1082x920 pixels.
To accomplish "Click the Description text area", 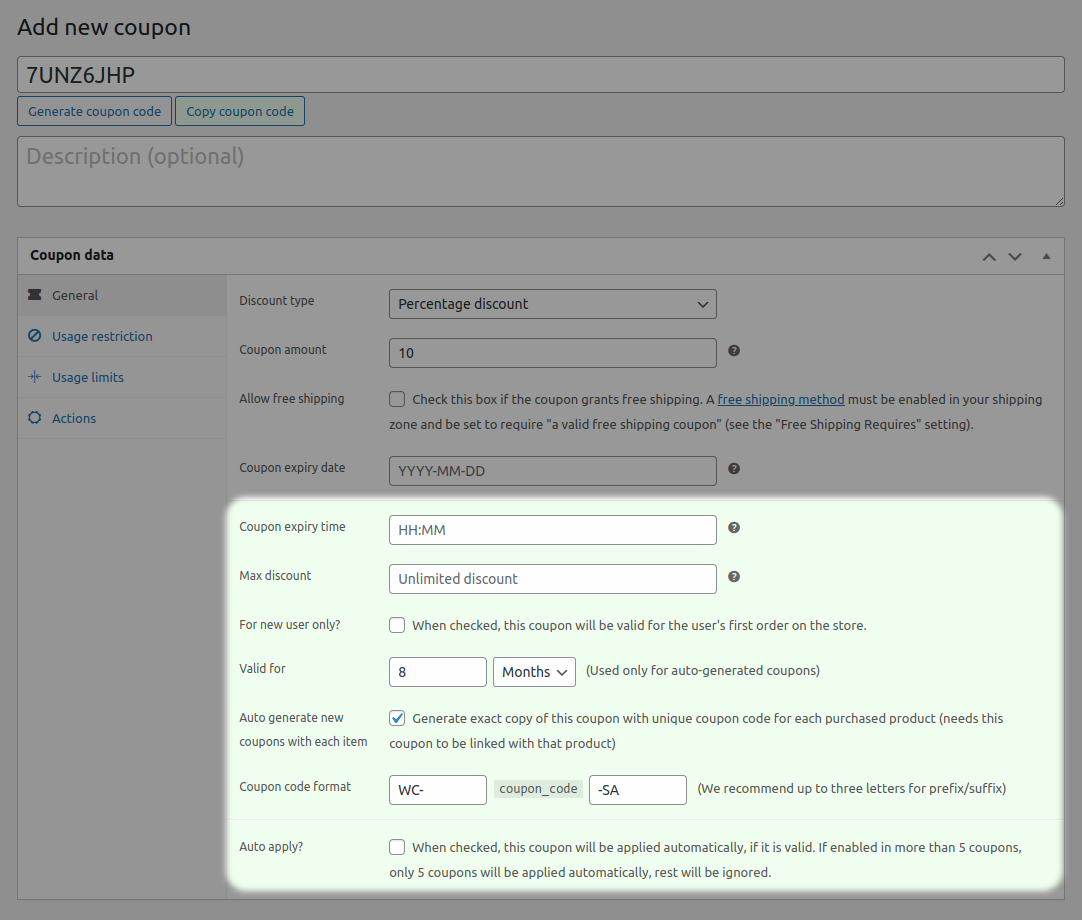I will (x=540, y=170).
